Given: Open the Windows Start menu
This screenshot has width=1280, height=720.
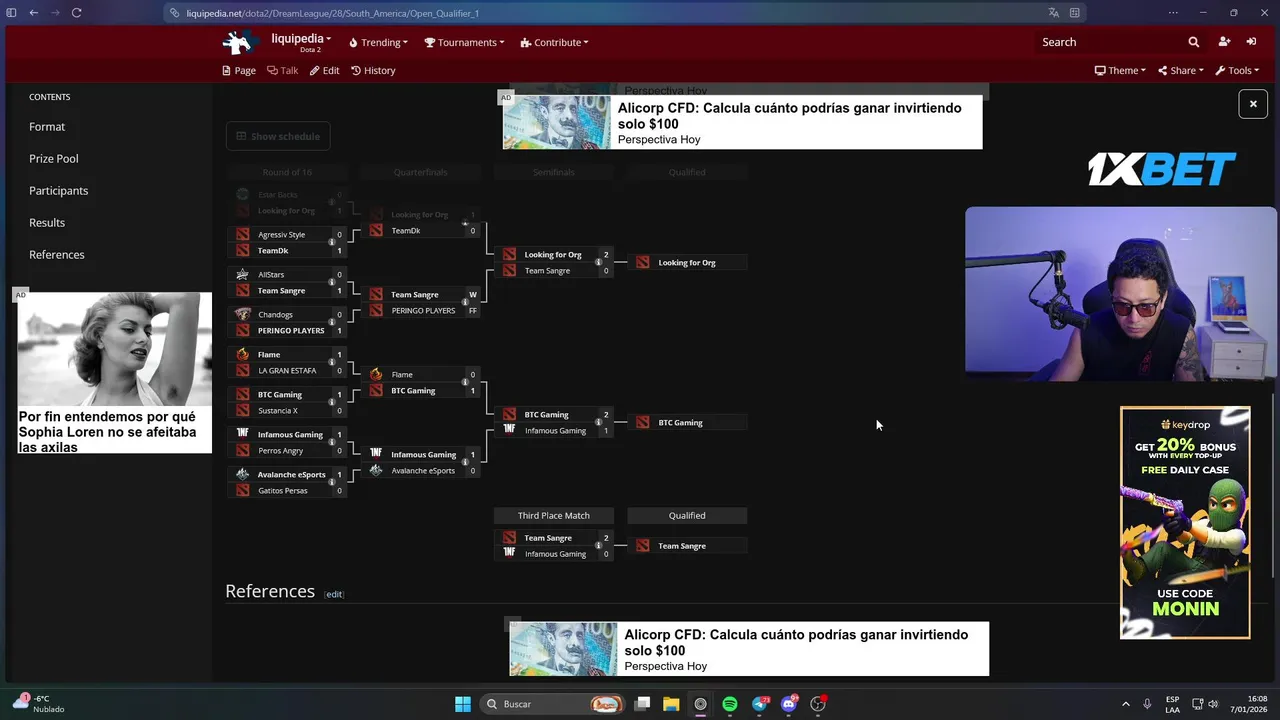Looking at the screenshot, I should 463,704.
